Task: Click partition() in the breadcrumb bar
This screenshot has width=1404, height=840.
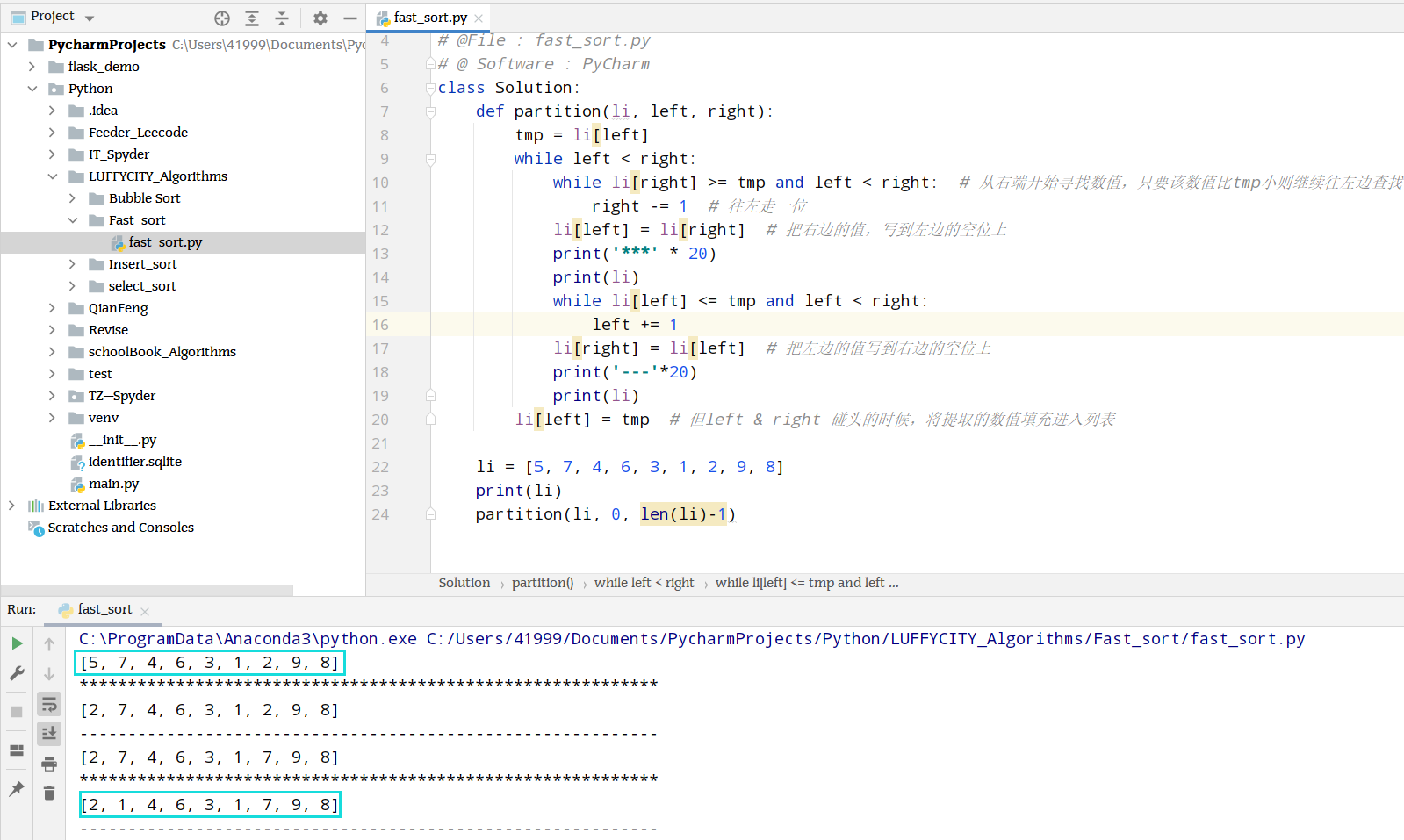Action: 543,583
